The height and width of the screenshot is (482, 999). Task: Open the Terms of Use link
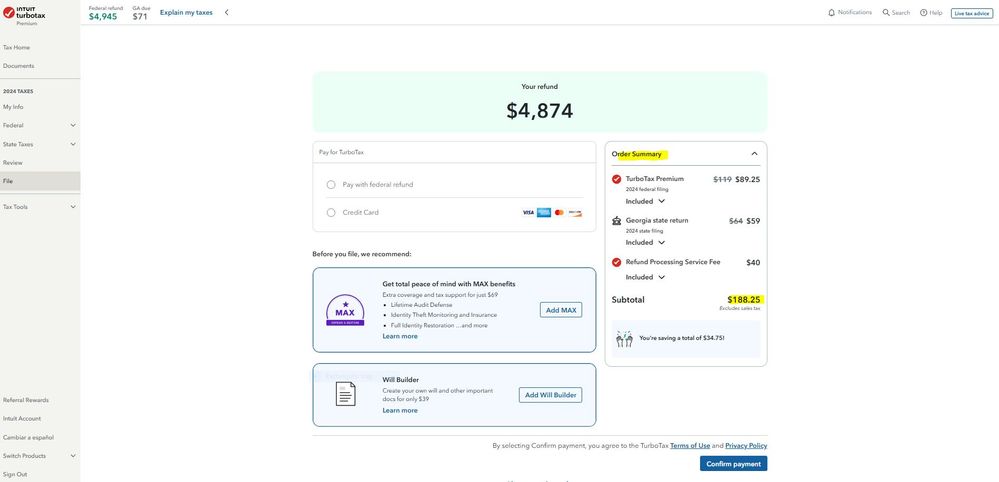point(690,446)
